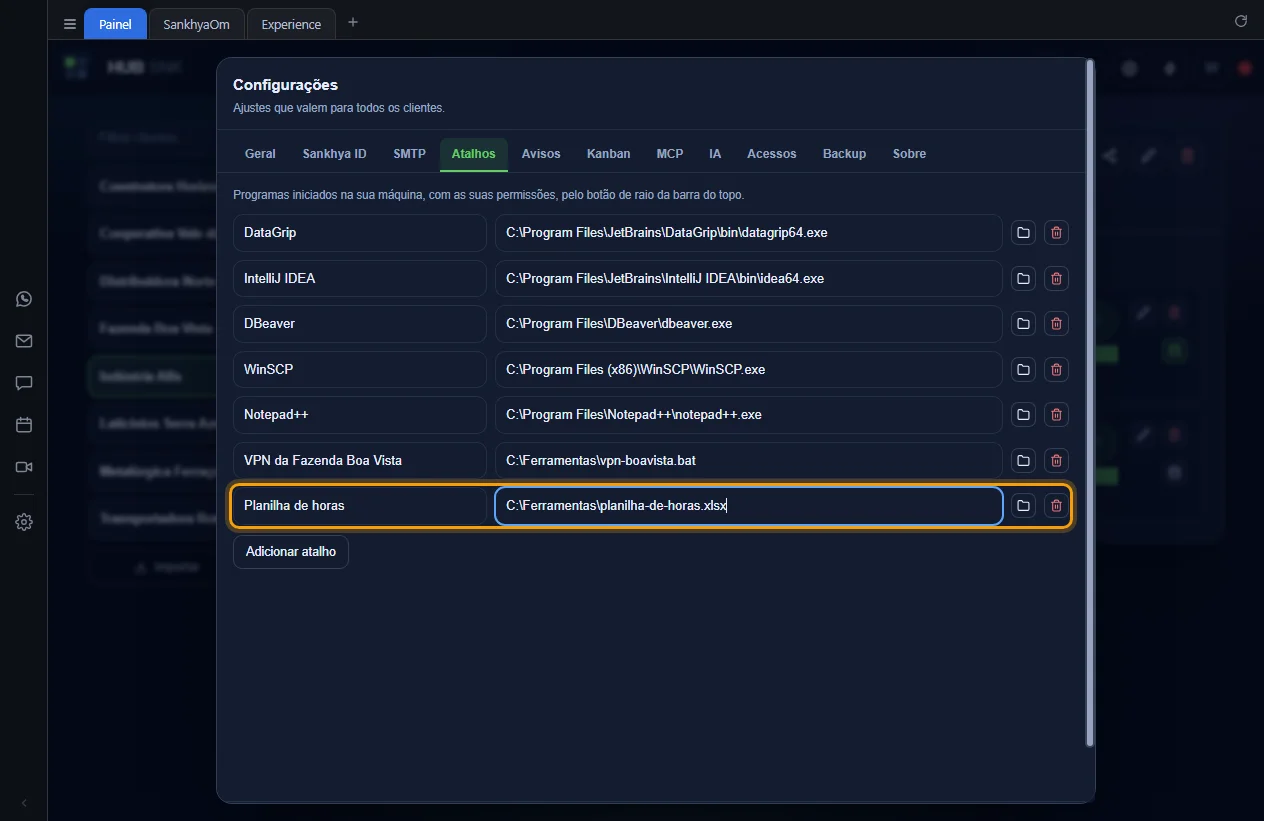Switch to the Experience top tab
The width and height of the screenshot is (1264, 821).
point(291,24)
